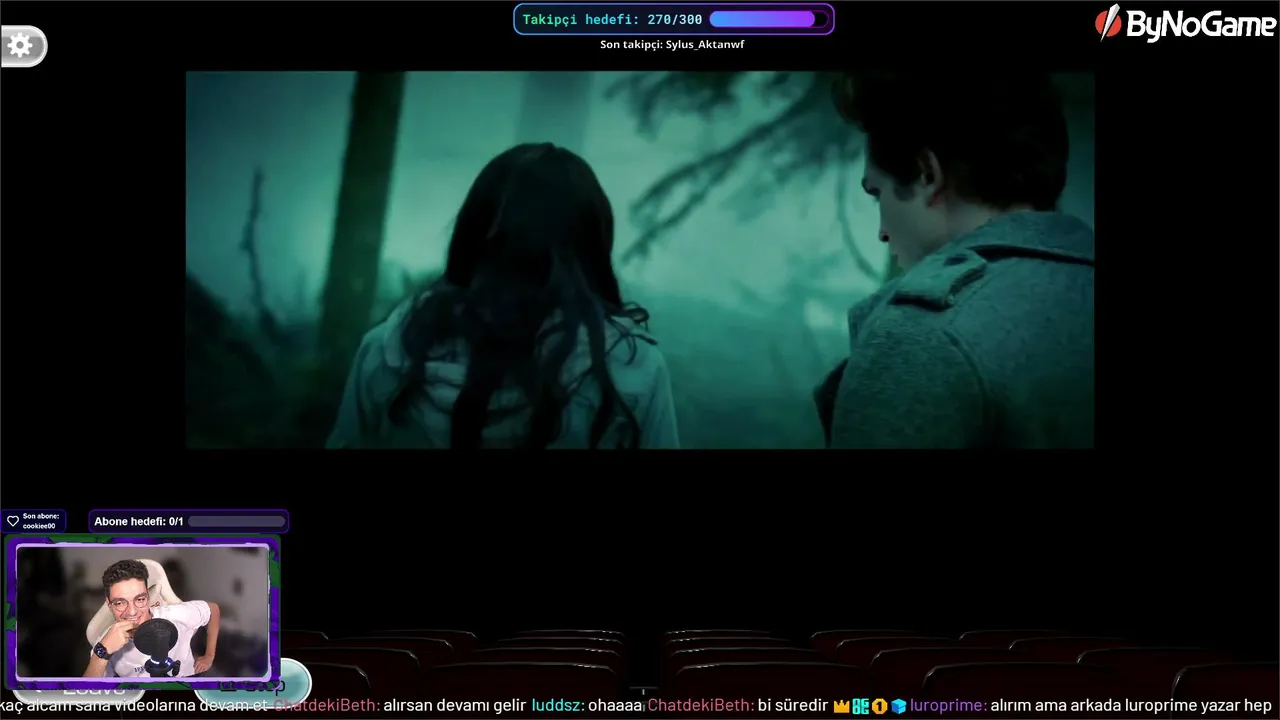Click the heart icon beside Son abone
The height and width of the screenshot is (720, 1280).
(13, 521)
